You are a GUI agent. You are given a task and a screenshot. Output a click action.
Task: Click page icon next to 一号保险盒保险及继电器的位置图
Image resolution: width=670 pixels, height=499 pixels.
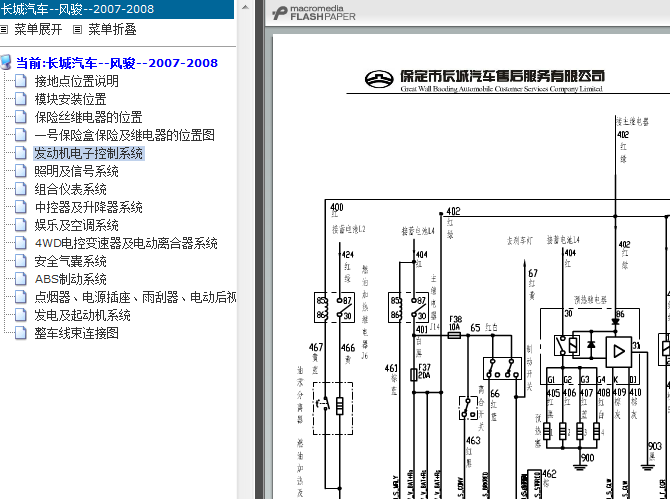click(x=21, y=135)
